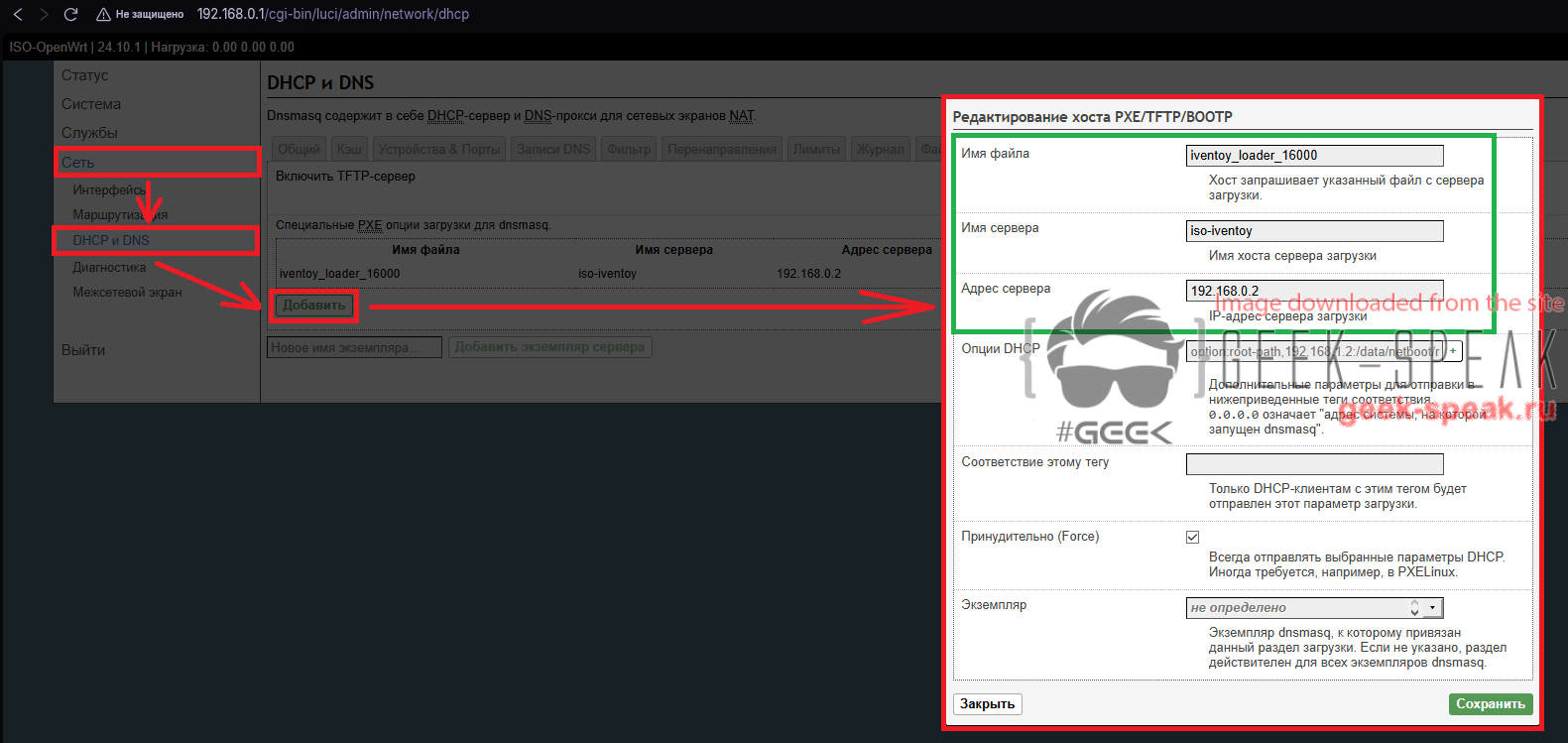Click the browser address bar URL
This screenshot has height=743, width=1568.
333,14
